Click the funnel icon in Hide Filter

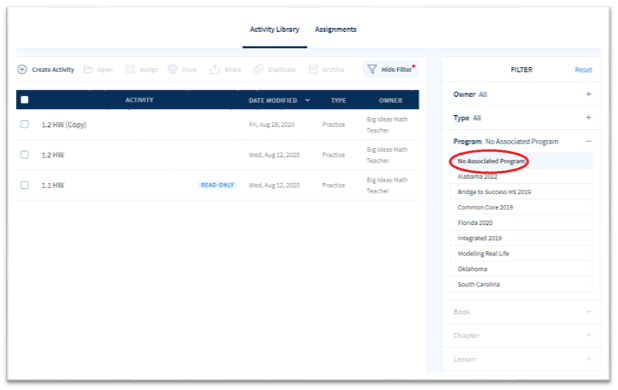click(x=372, y=69)
